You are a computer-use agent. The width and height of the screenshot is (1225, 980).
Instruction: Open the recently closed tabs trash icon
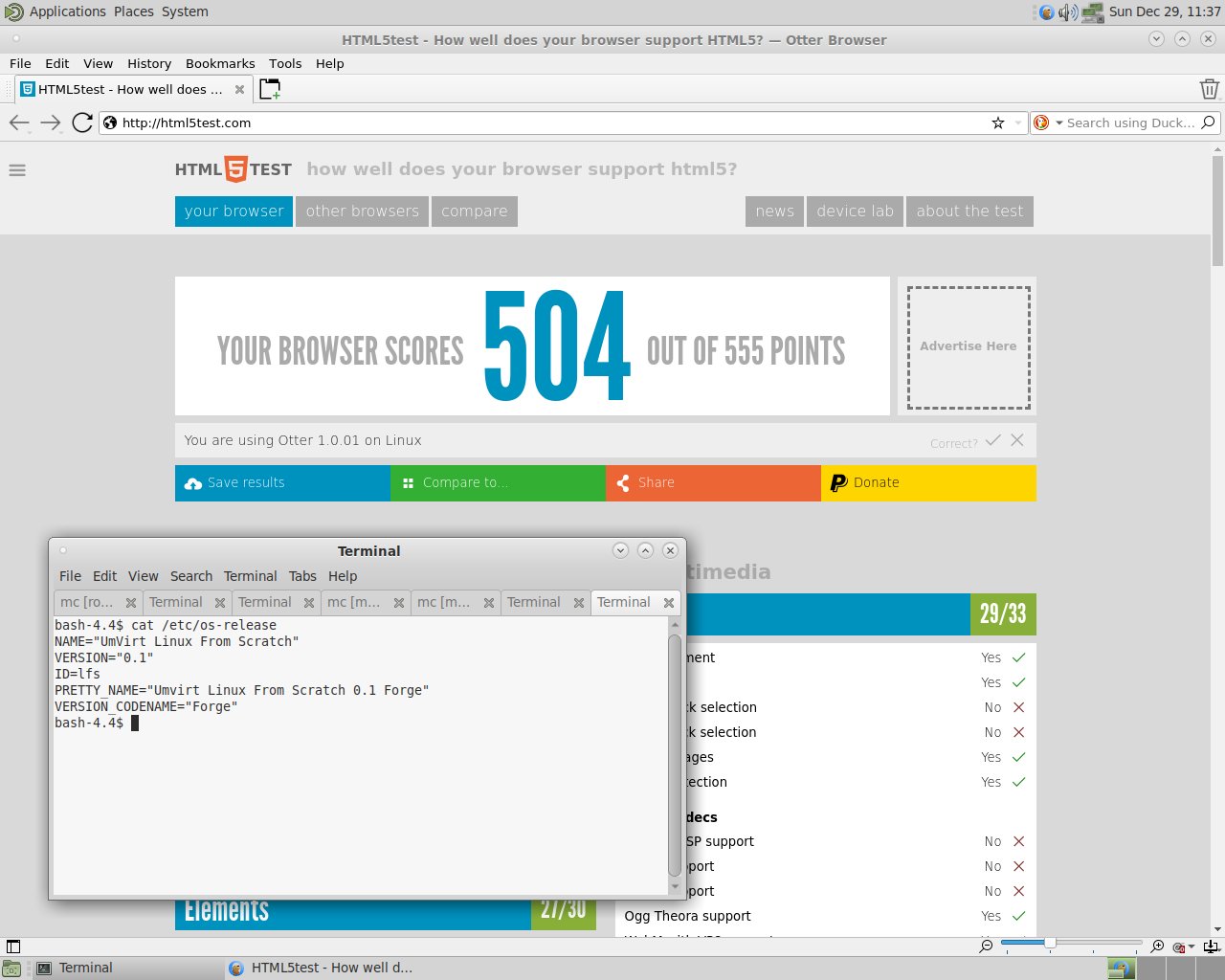tap(1209, 88)
